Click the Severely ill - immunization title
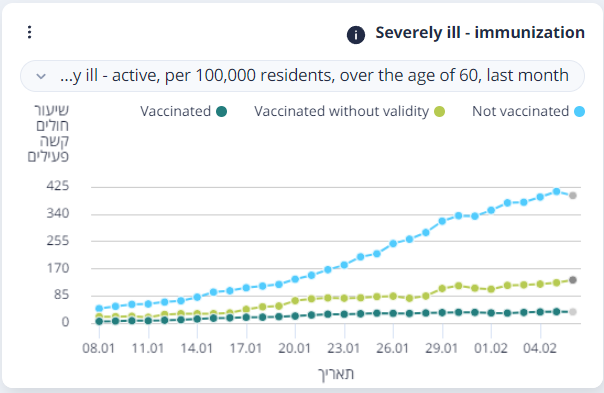 [x=480, y=33]
